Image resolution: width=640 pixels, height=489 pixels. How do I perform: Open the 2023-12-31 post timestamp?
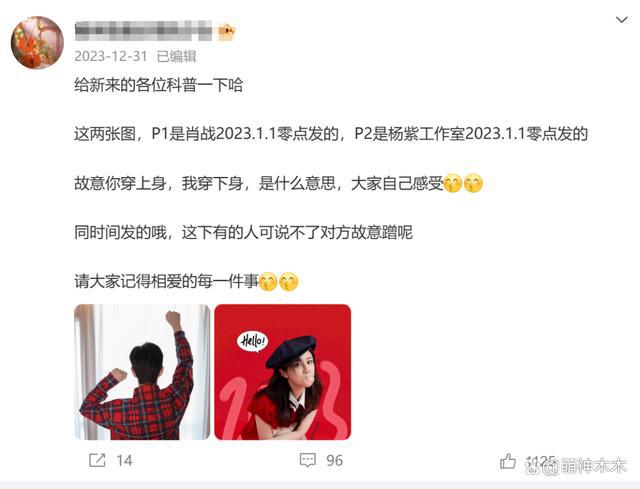pyautogui.click(x=111, y=56)
